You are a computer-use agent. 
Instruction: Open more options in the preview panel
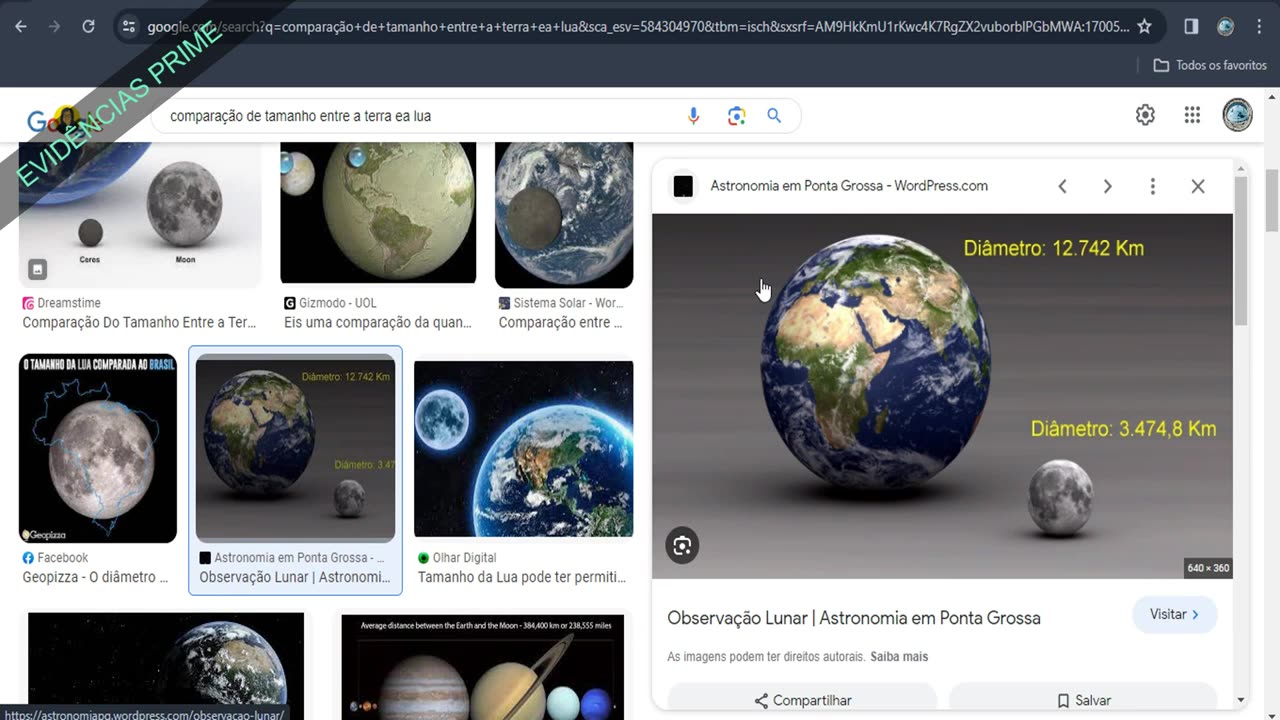click(1152, 186)
